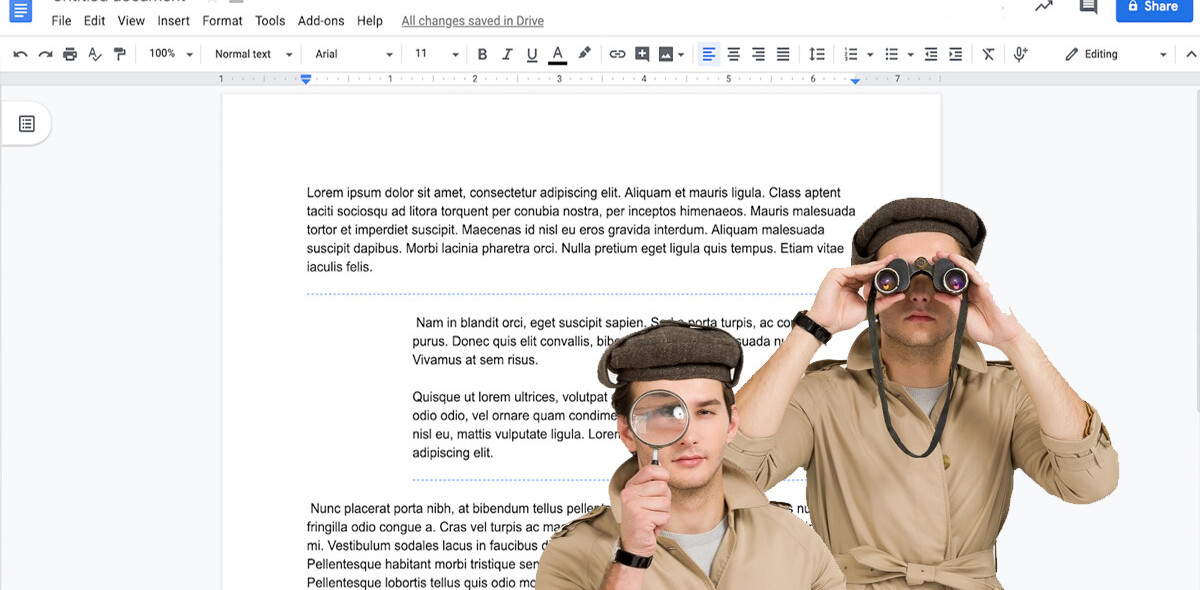Click the blue Share button
The image size is (1200, 590).
point(1153,8)
